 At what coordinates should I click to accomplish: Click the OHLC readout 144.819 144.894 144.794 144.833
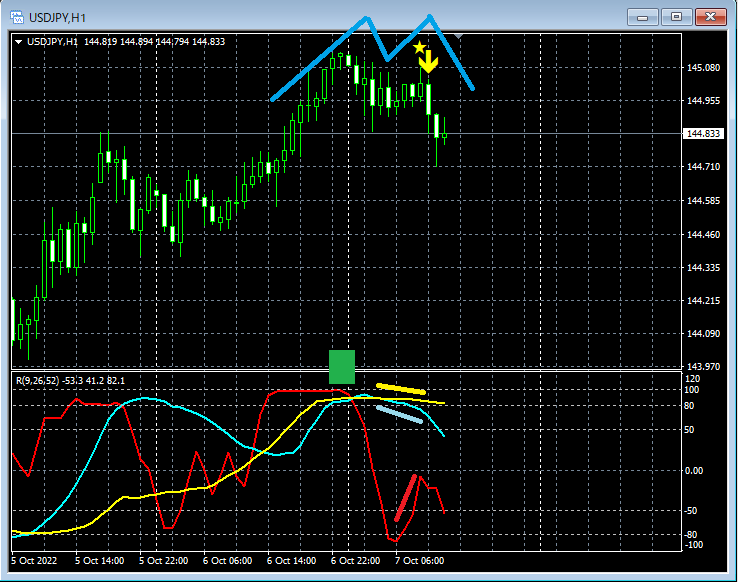click(155, 41)
